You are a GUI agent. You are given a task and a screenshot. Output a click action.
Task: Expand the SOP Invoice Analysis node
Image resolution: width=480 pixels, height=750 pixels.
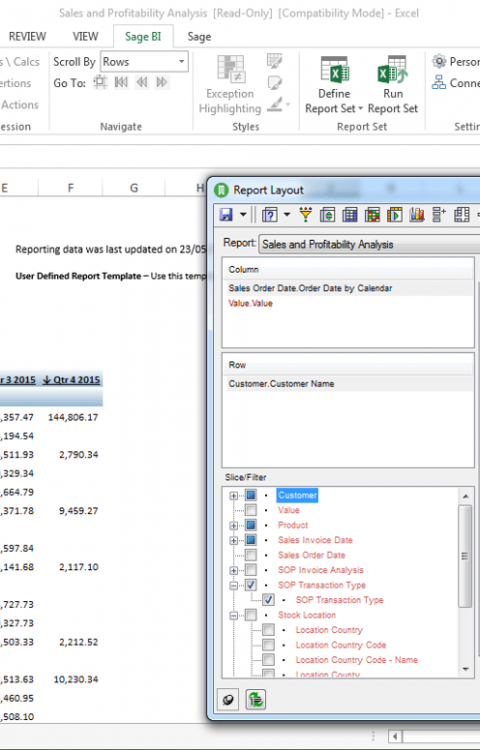pos(233,570)
